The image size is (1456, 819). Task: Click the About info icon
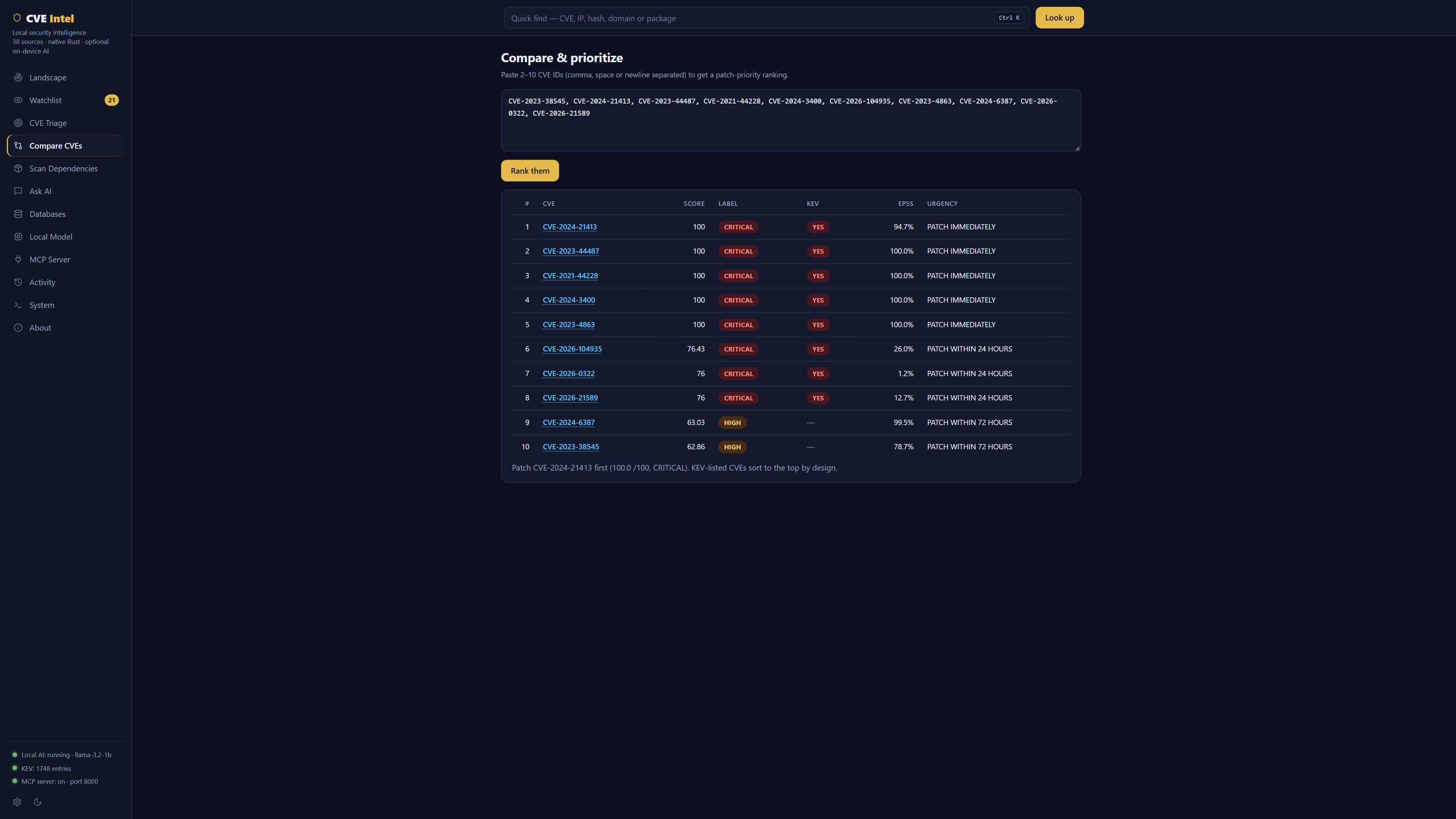click(x=18, y=328)
